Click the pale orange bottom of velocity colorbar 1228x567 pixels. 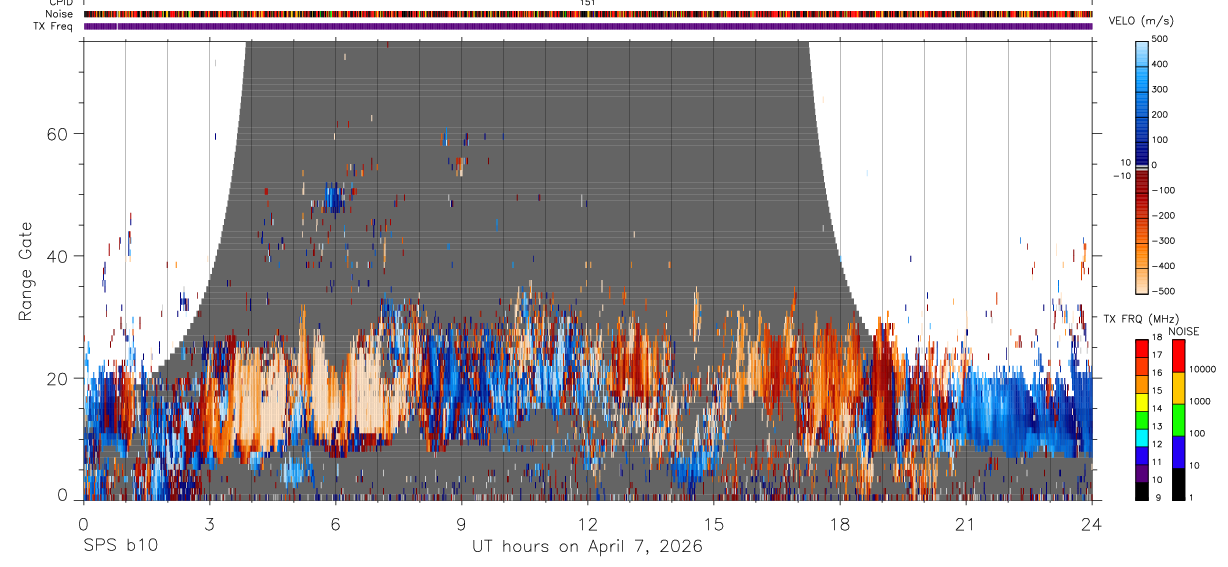click(1142, 282)
